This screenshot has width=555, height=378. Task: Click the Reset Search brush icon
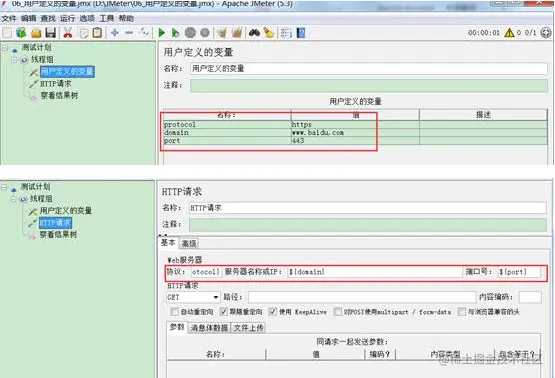tap(269, 33)
